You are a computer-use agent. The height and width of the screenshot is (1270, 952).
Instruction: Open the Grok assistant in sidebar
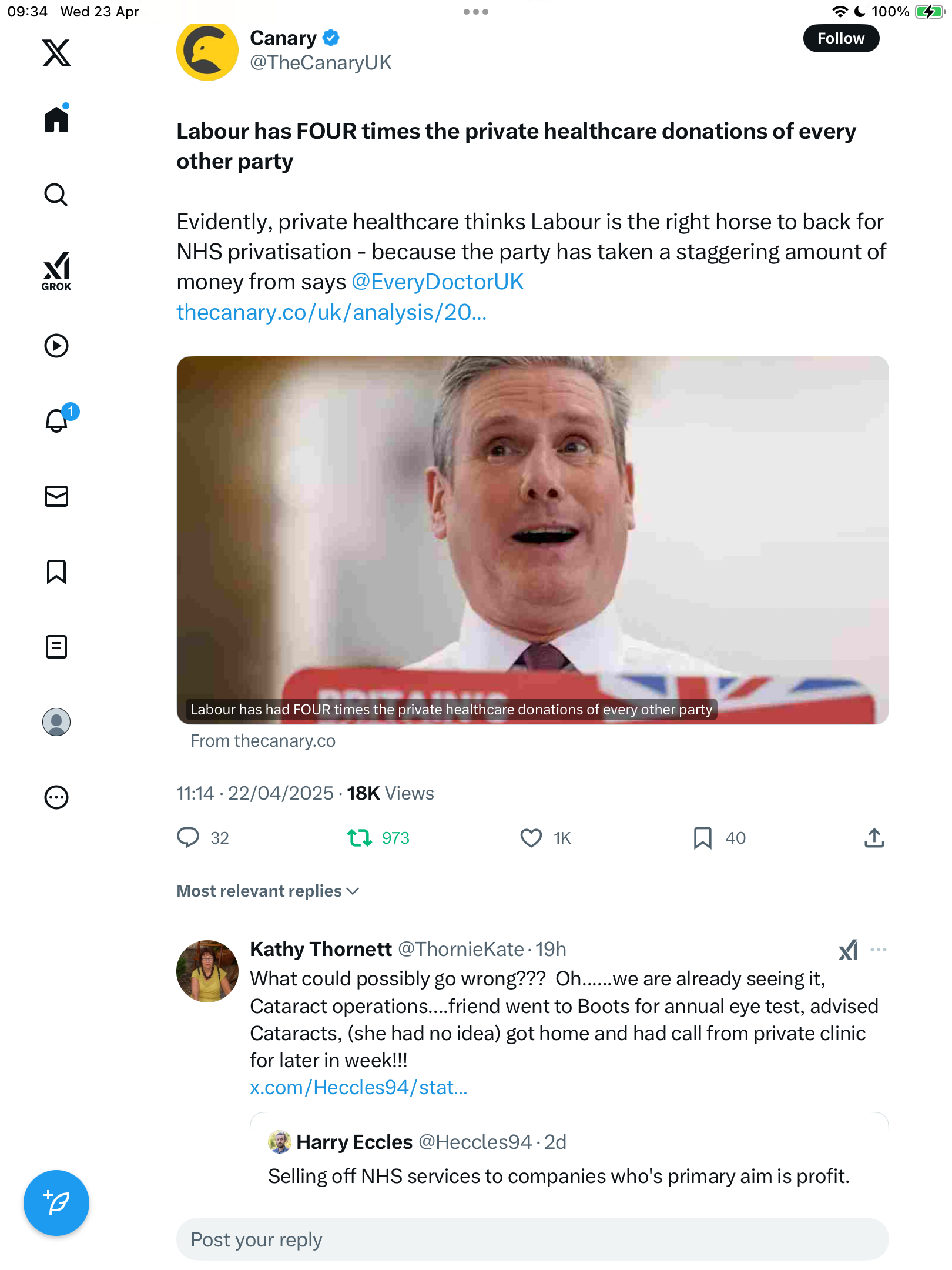[56, 271]
